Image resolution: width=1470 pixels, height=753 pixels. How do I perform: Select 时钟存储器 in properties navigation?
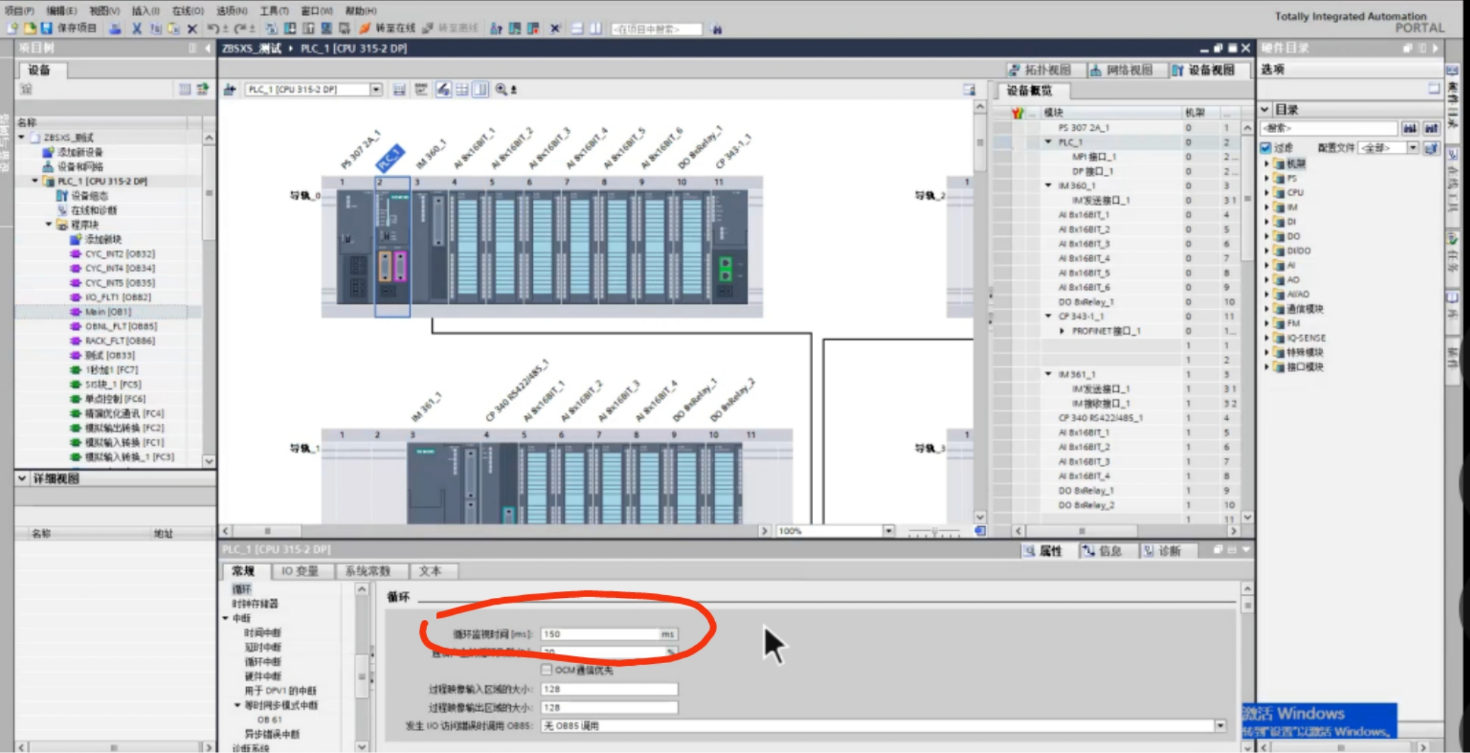click(255, 604)
